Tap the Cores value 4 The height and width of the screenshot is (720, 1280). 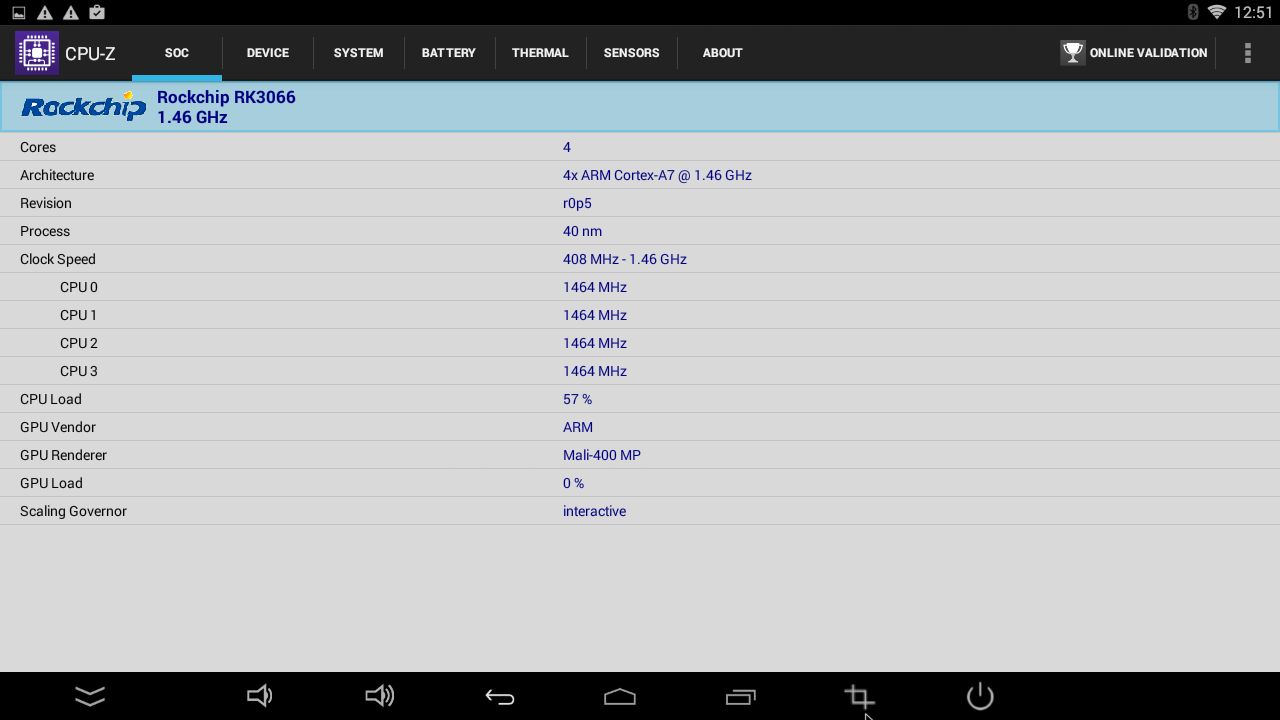coord(567,147)
